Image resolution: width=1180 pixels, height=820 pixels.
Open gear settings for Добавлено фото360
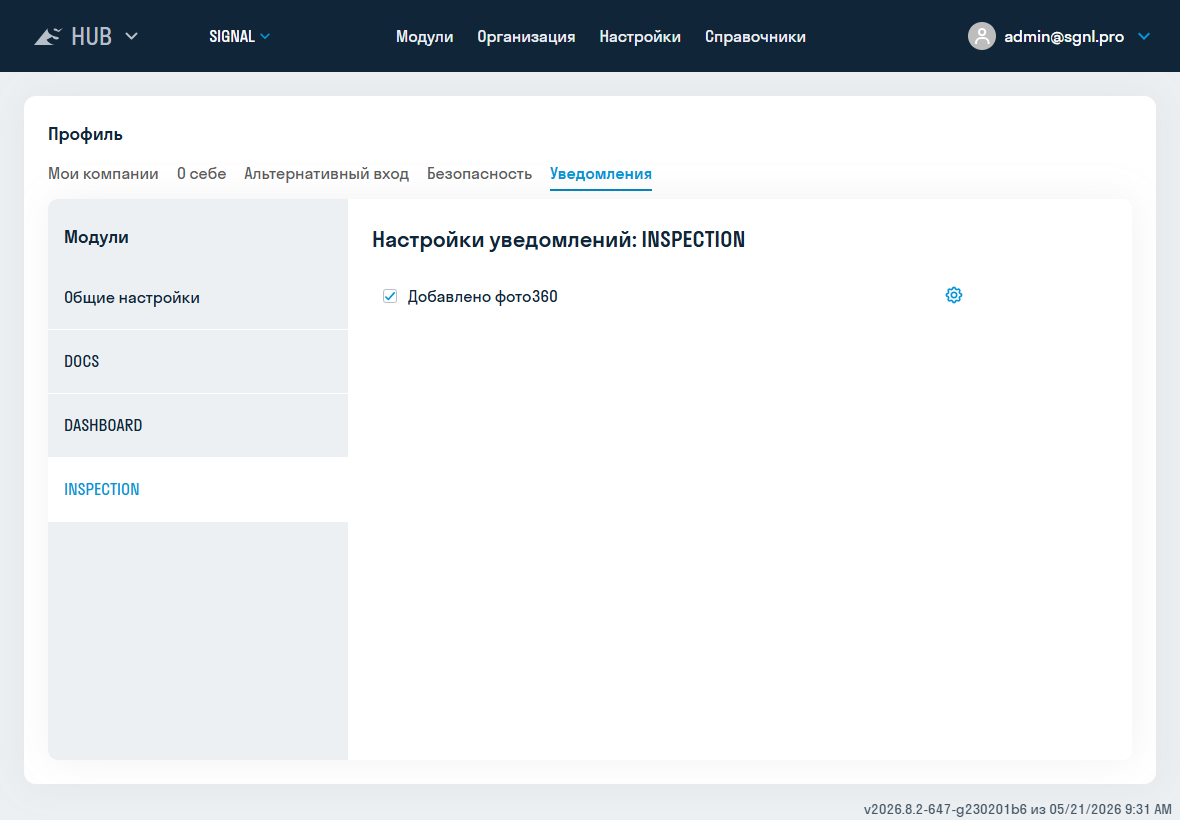953,295
